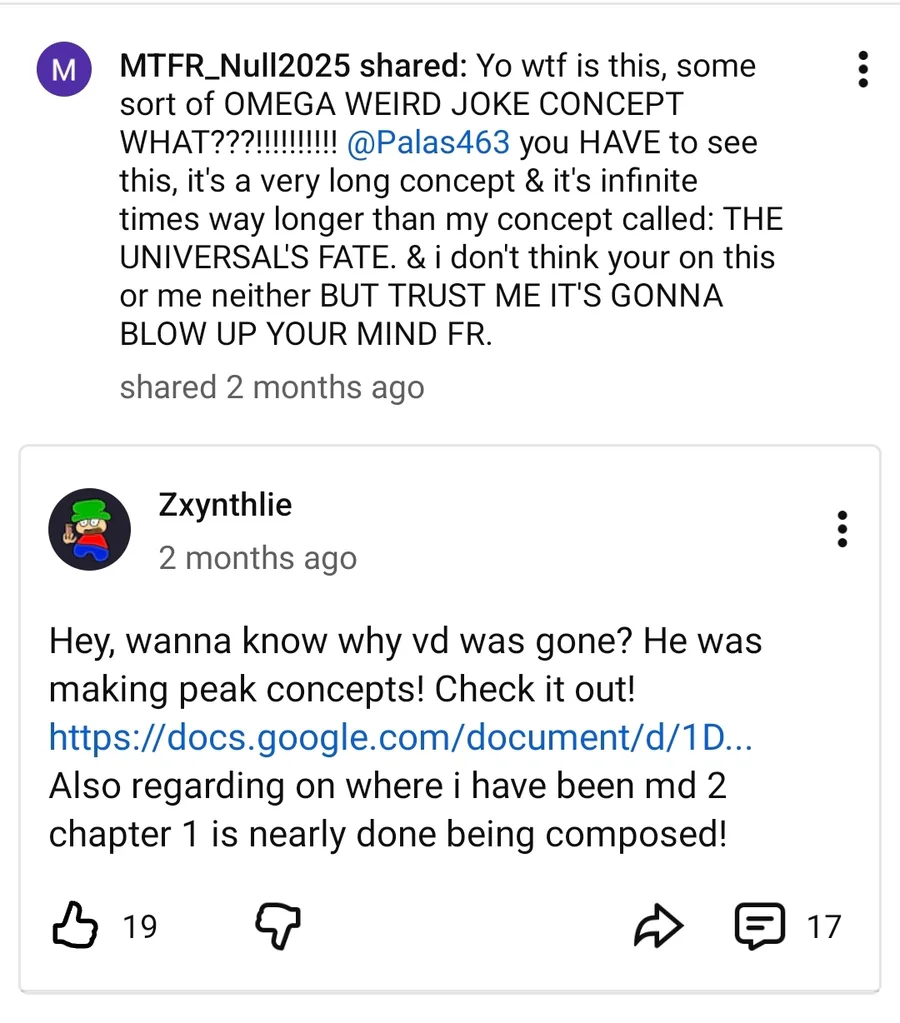Open comments using the speech bubble icon

click(760, 926)
